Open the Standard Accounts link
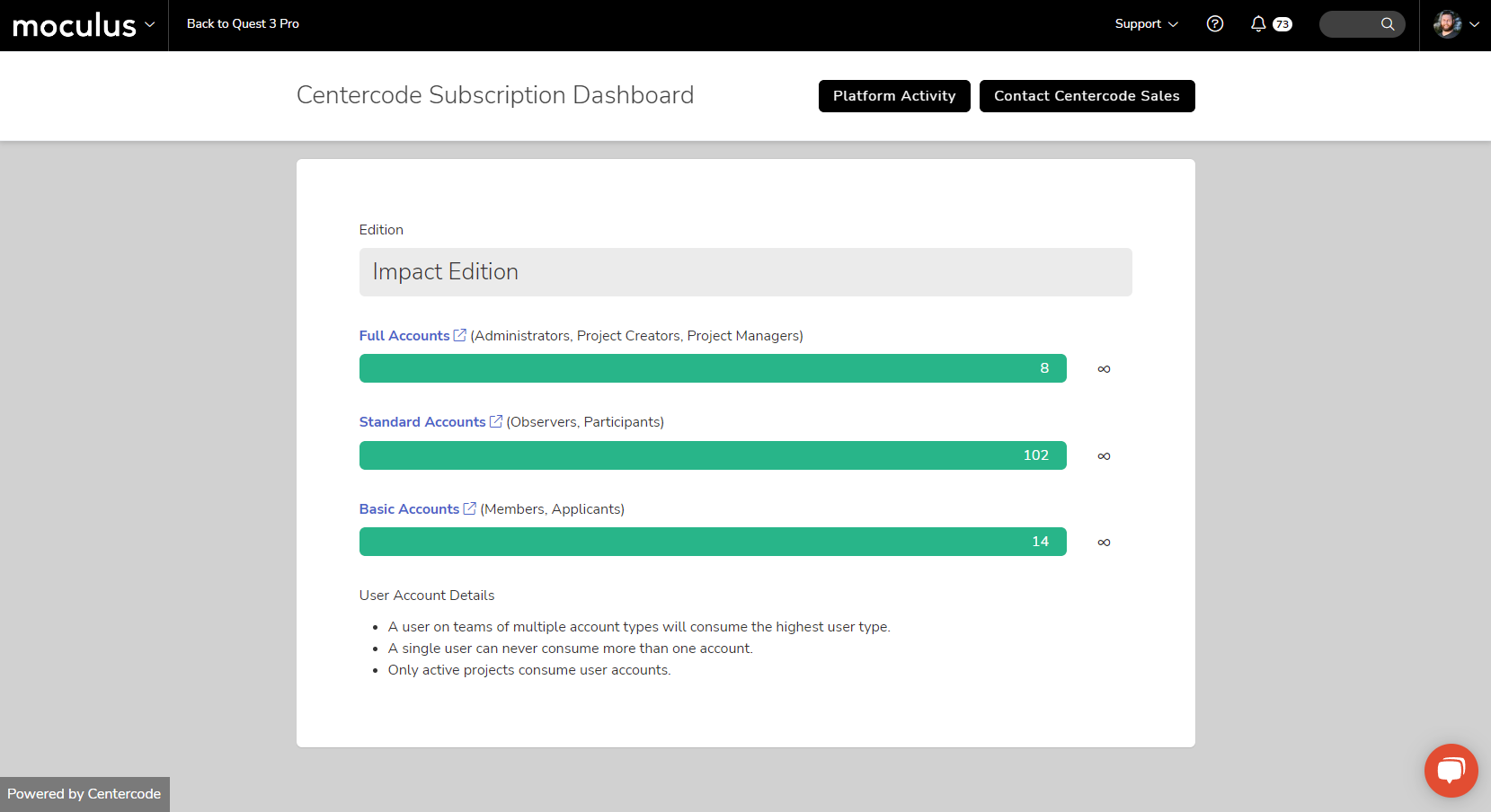Screen dimensions: 1491x812 422,421
